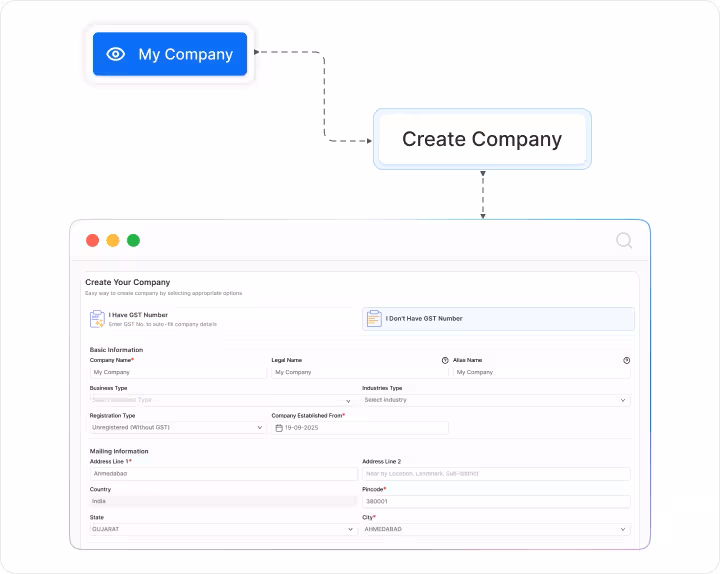Click the eye icon in My Company button

(116, 54)
